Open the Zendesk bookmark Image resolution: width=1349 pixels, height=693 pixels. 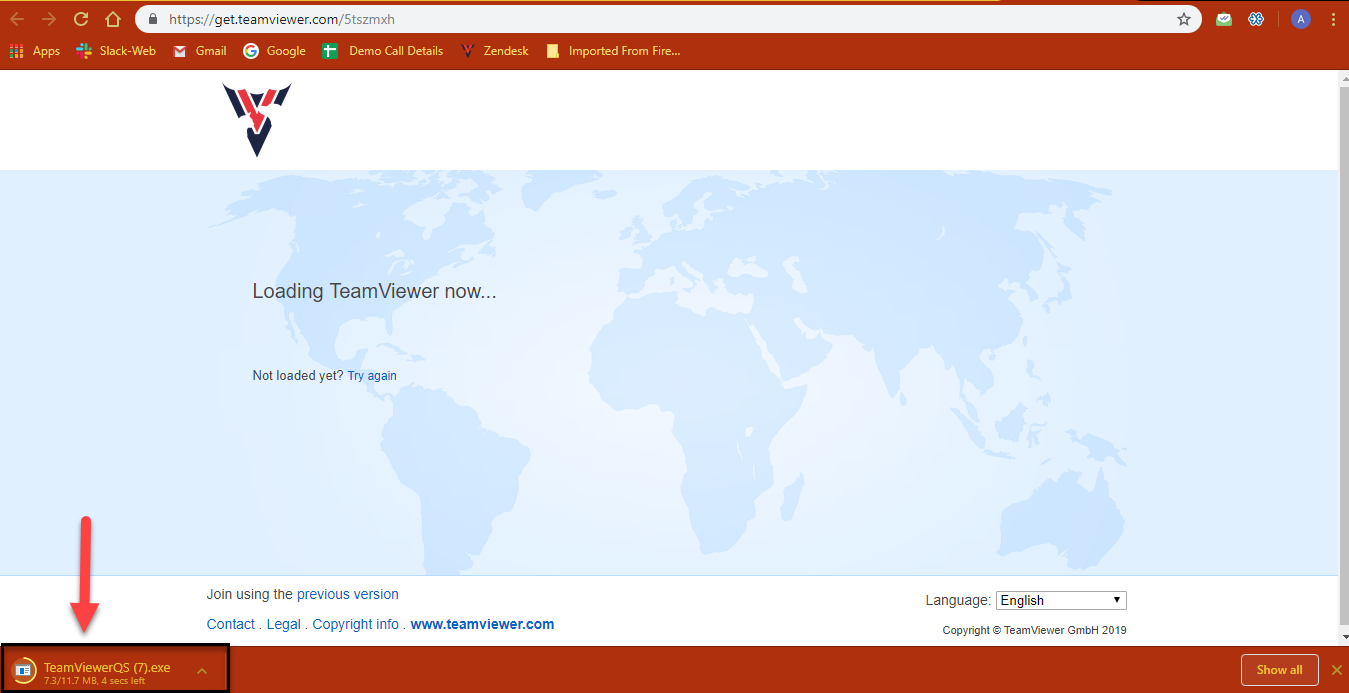click(x=494, y=51)
